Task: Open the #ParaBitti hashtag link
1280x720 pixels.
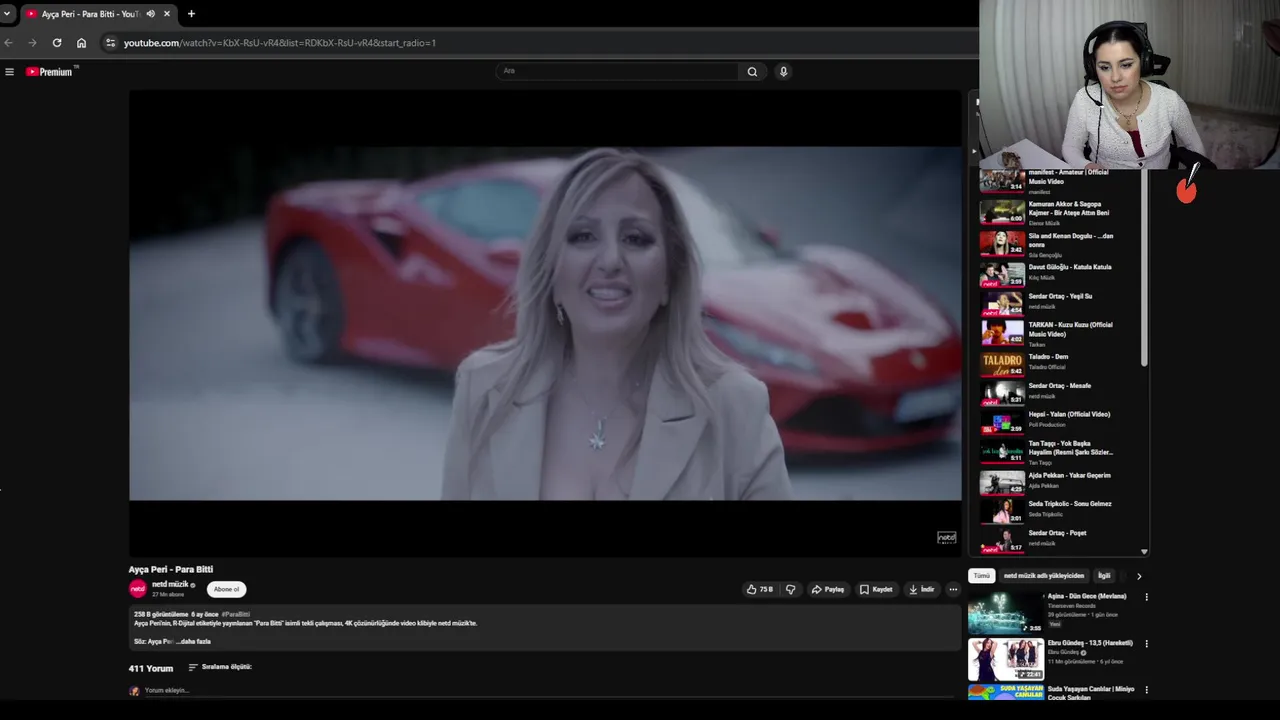Action: [x=236, y=614]
